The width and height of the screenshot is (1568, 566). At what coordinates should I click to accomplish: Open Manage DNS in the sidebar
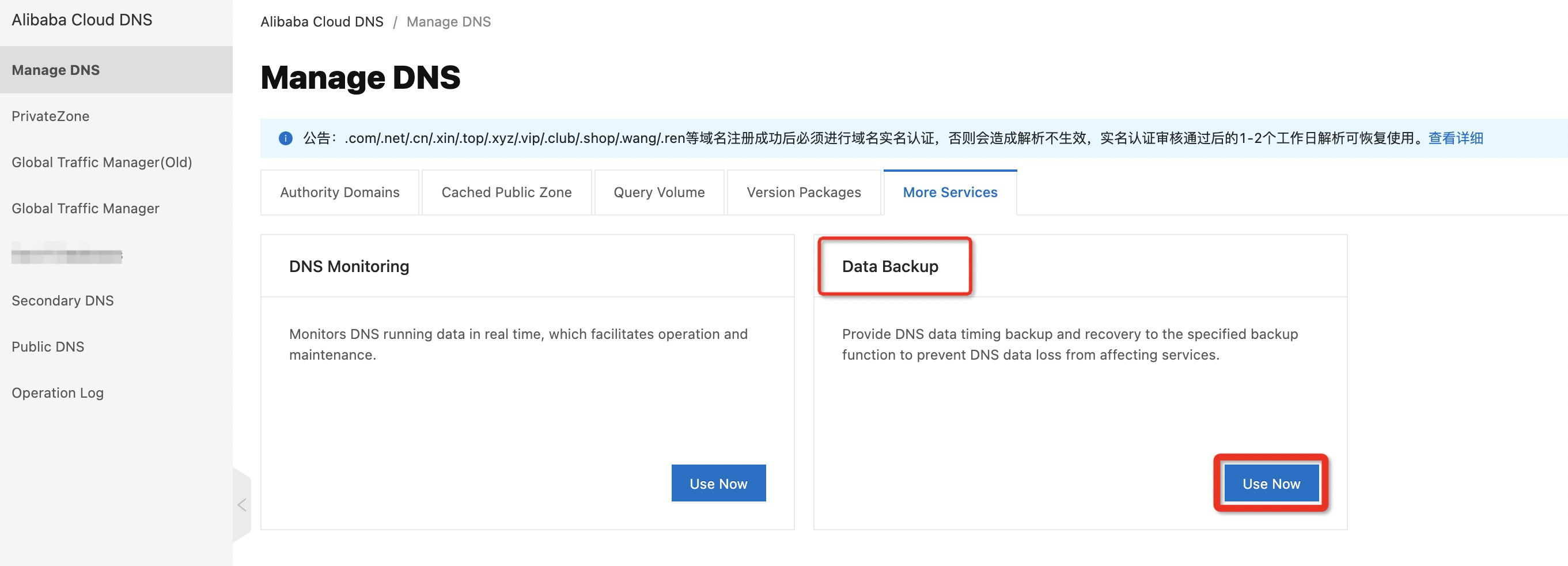tap(116, 70)
